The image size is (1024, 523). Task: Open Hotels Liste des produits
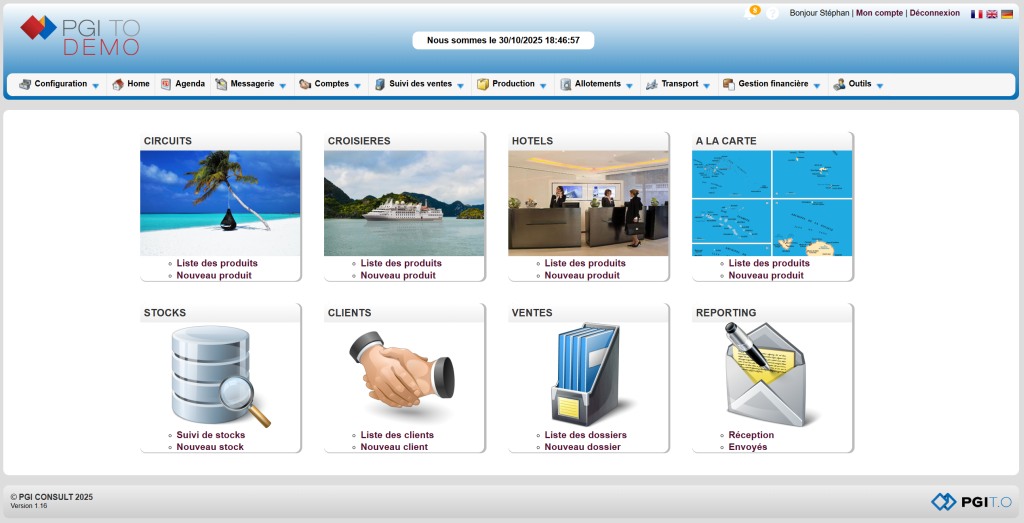(585, 263)
